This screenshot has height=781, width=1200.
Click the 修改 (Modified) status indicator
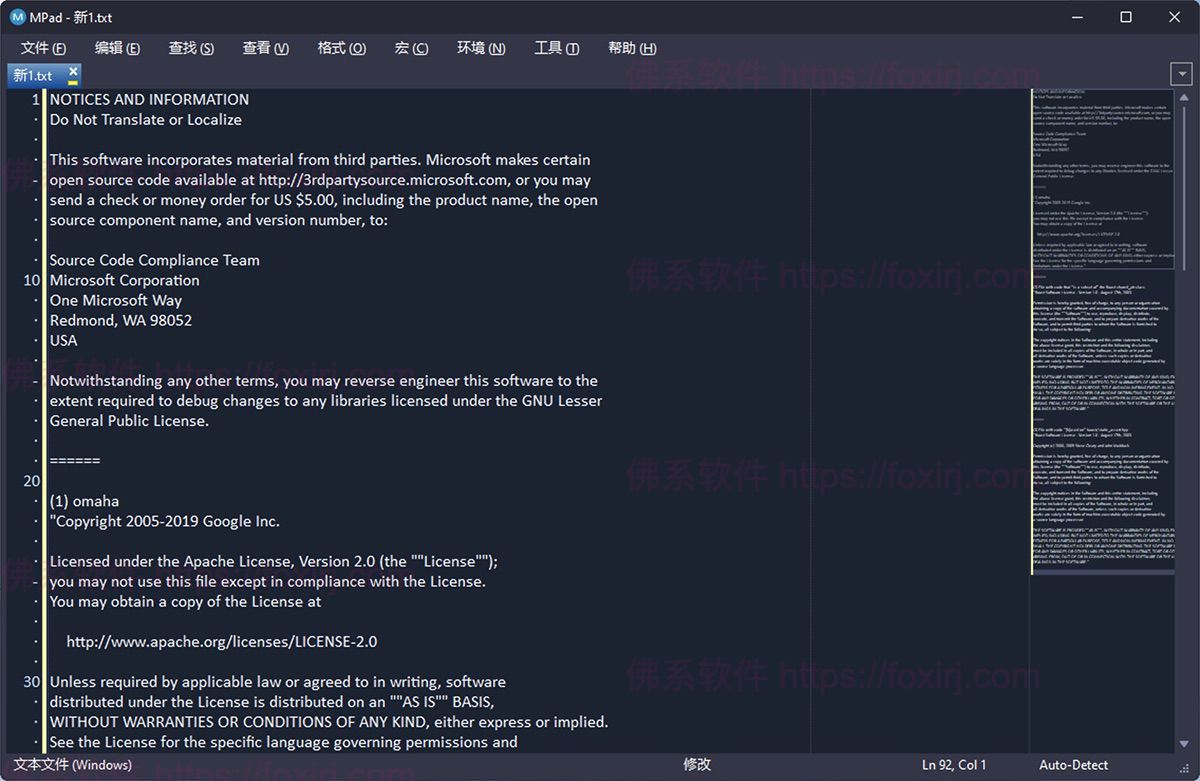tap(694, 764)
